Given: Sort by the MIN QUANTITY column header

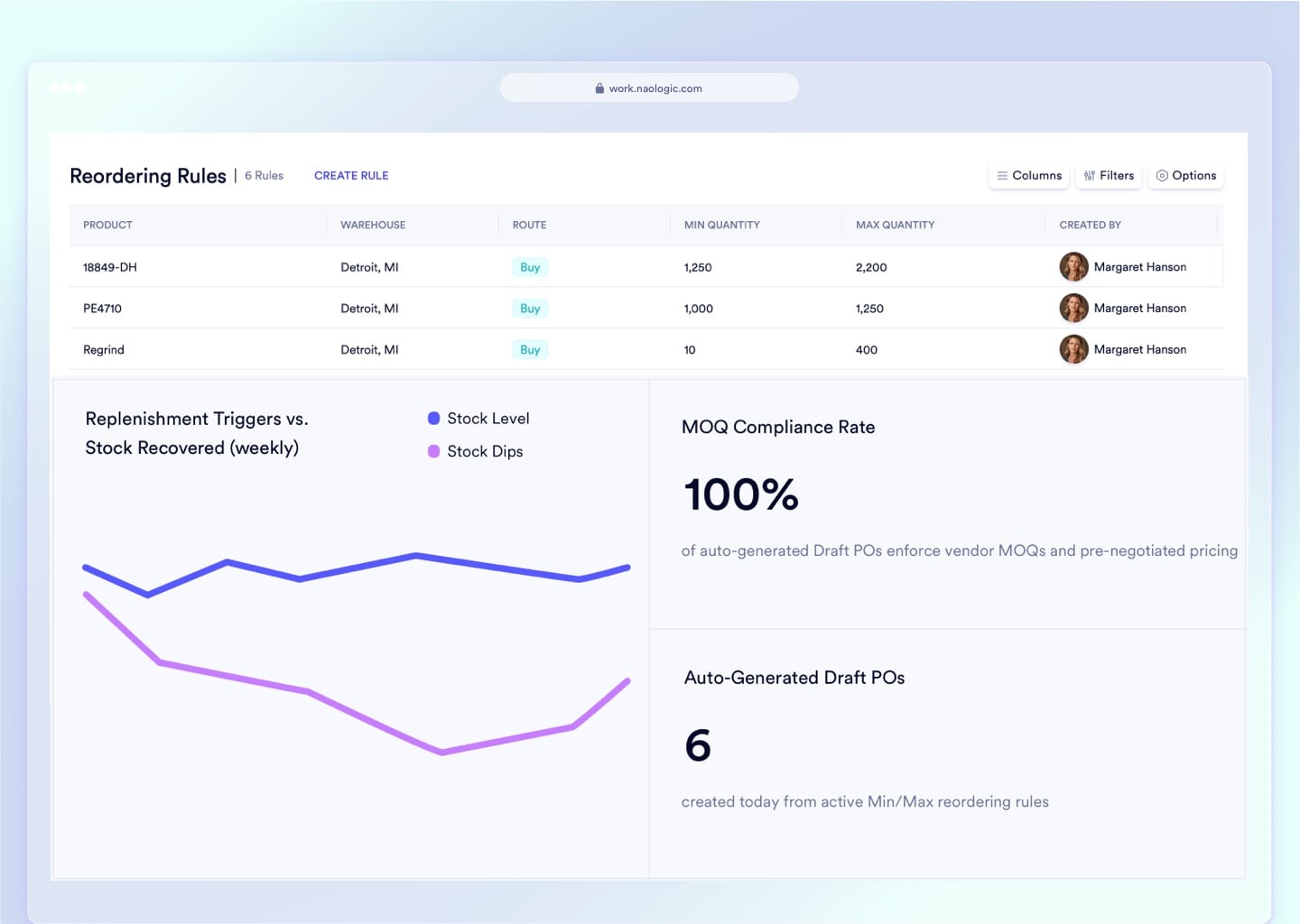Looking at the screenshot, I should [721, 225].
